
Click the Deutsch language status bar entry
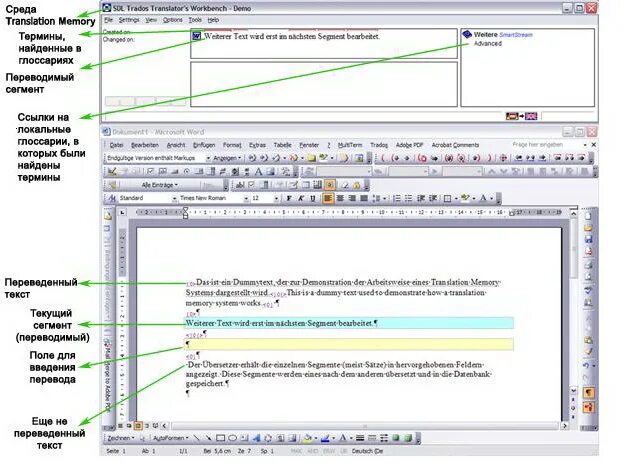(x=367, y=451)
